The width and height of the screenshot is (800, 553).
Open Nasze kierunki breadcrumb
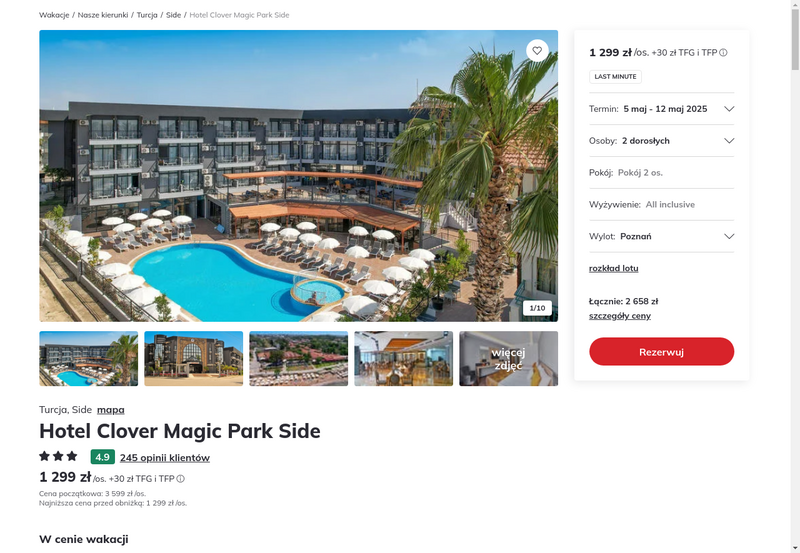point(103,15)
